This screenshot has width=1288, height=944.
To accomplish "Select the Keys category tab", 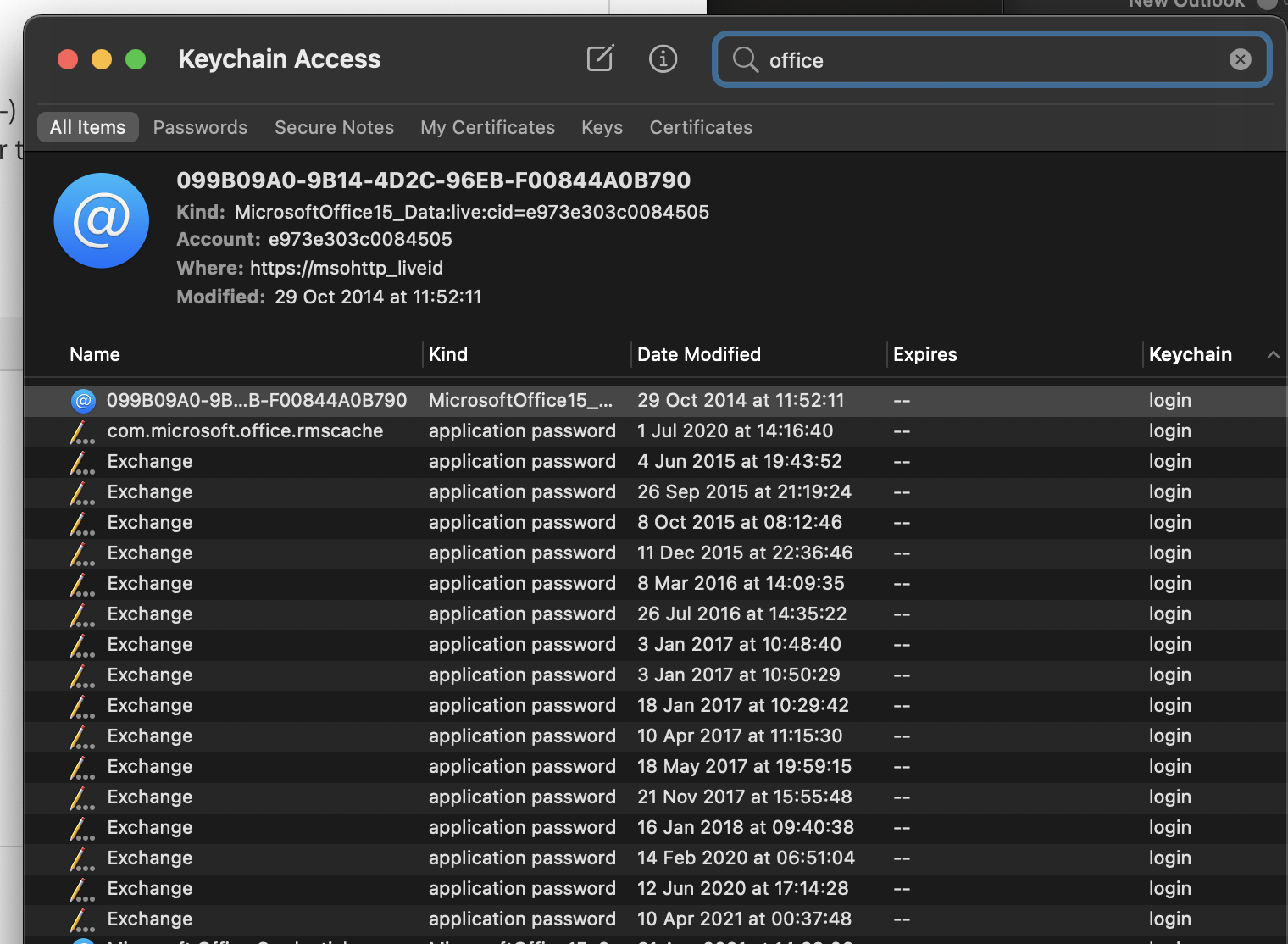I will click(602, 127).
